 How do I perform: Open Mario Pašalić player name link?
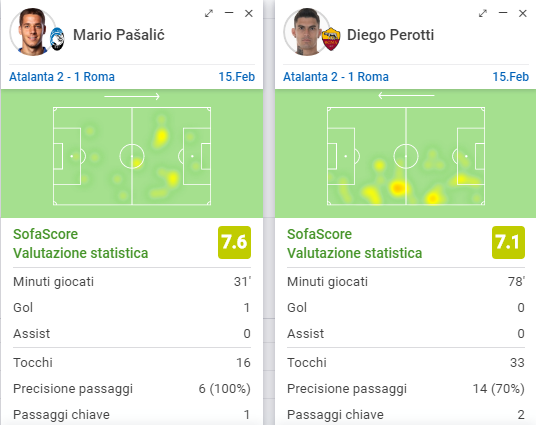coord(119,35)
